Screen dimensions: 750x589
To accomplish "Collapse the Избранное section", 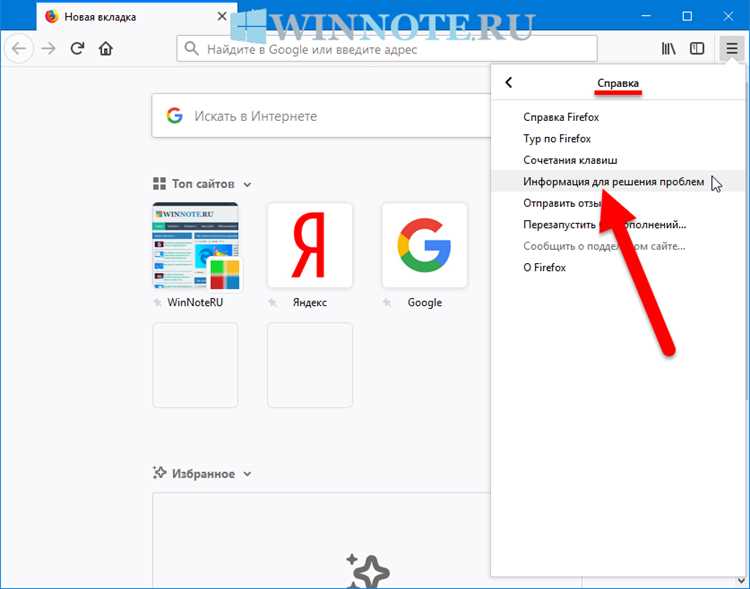I will (247, 474).
